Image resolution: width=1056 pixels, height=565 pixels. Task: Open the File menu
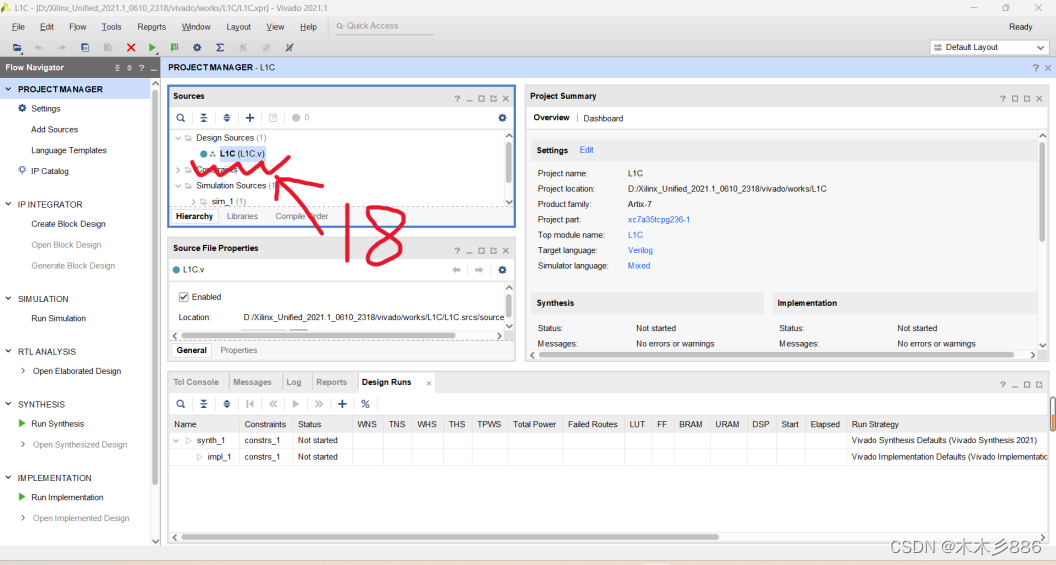point(18,27)
